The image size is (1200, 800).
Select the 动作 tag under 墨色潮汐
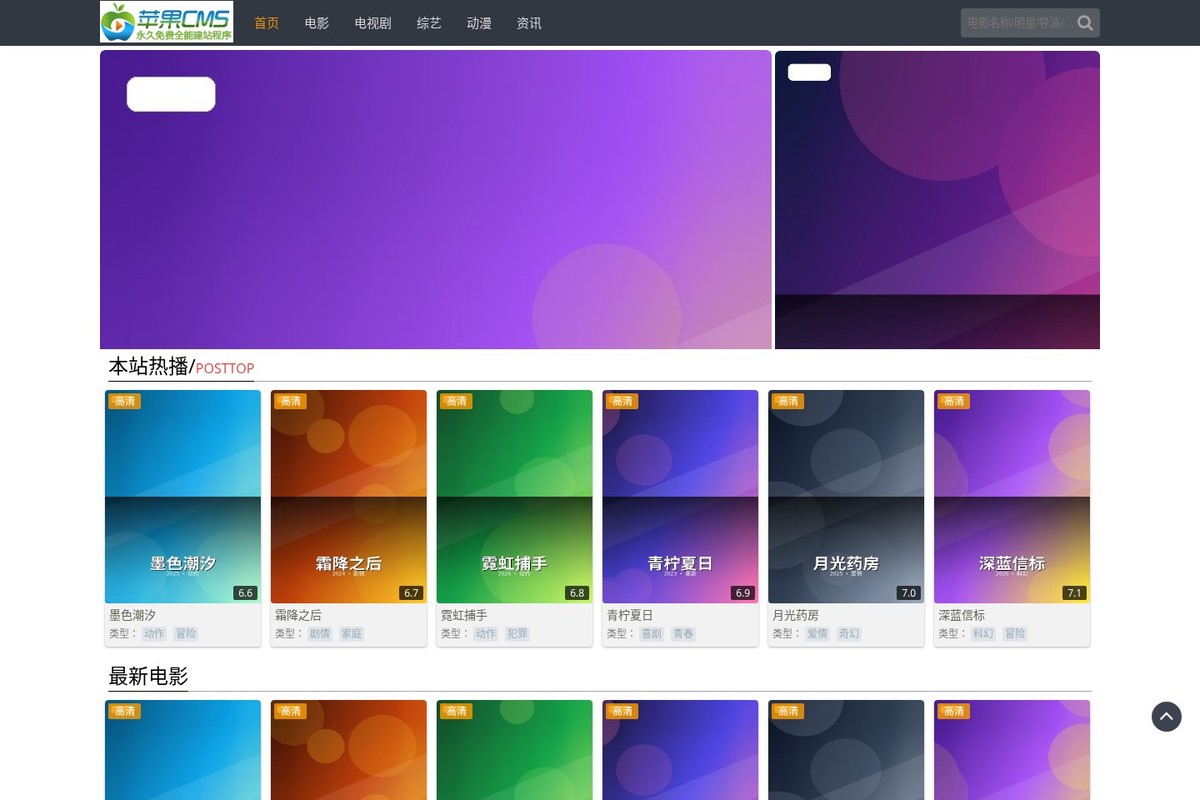[154, 634]
